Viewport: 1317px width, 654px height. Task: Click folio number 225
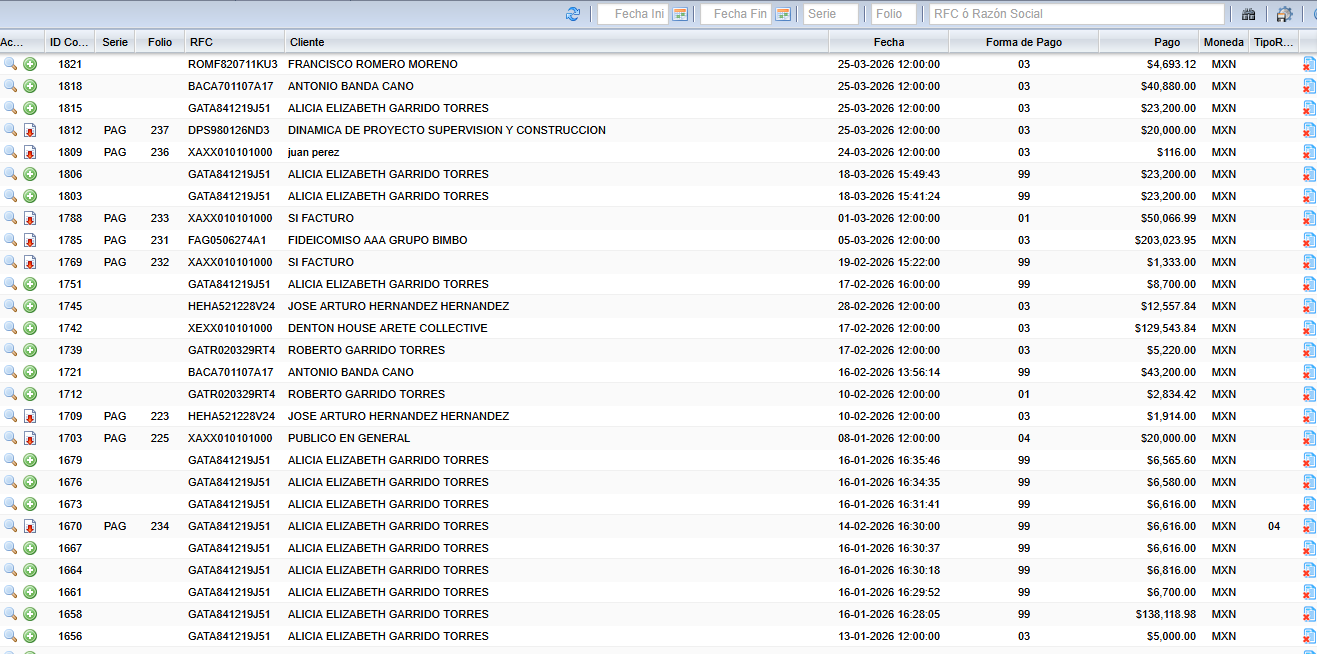(160, 438)
